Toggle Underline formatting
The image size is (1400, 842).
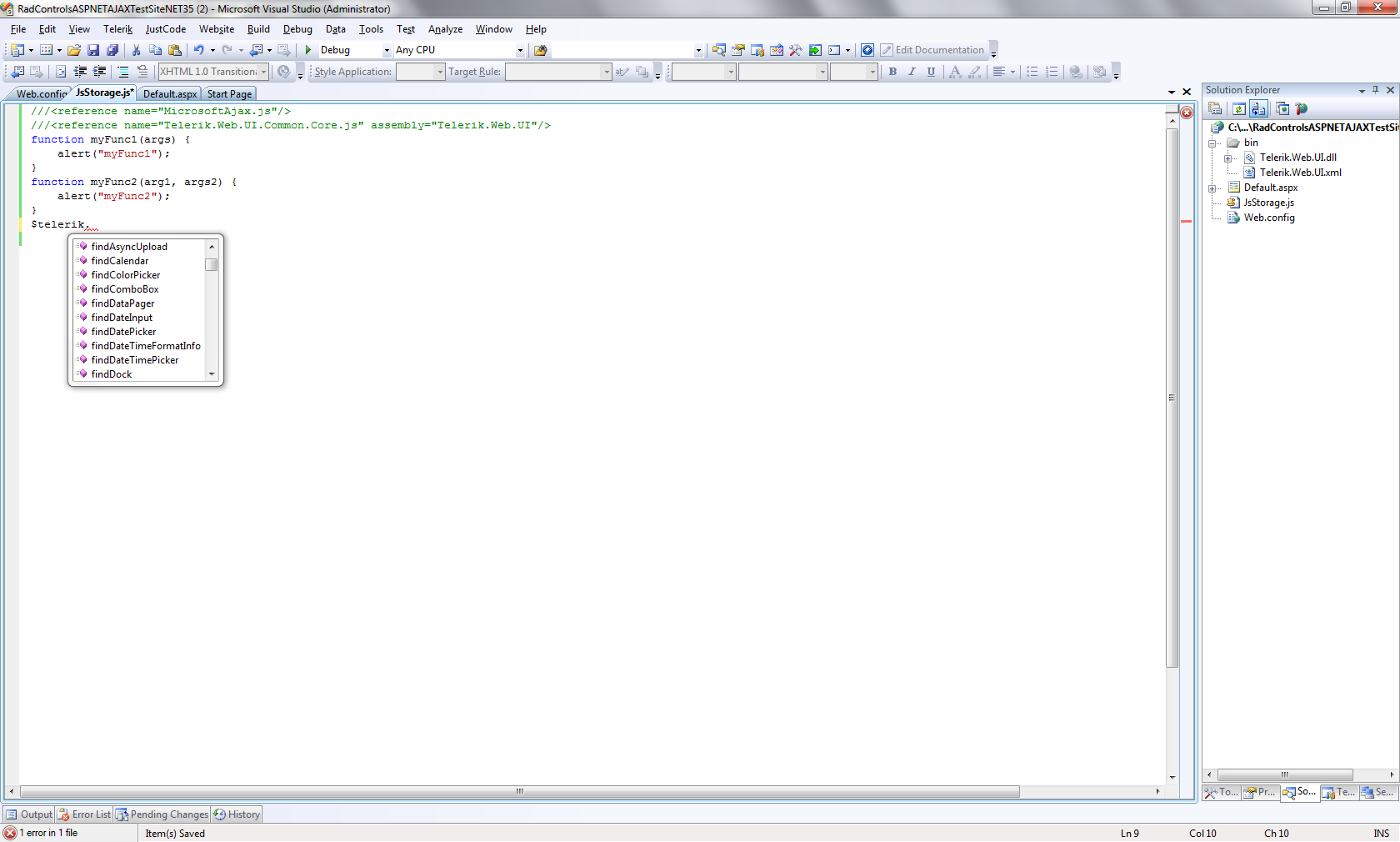931,72
